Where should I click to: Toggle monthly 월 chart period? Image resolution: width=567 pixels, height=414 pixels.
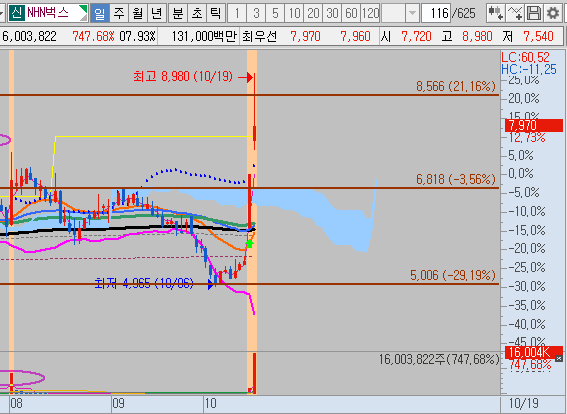tap(137, 13)
